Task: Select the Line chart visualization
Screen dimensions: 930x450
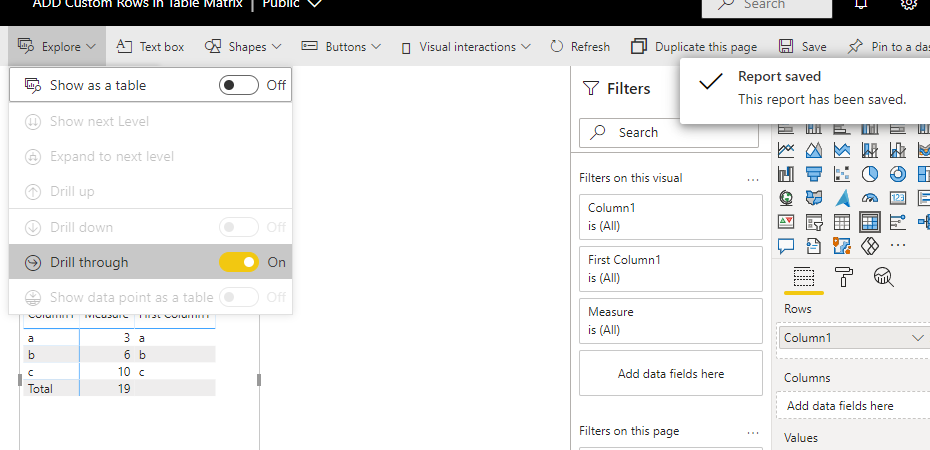Action: [x=786, y=150]
